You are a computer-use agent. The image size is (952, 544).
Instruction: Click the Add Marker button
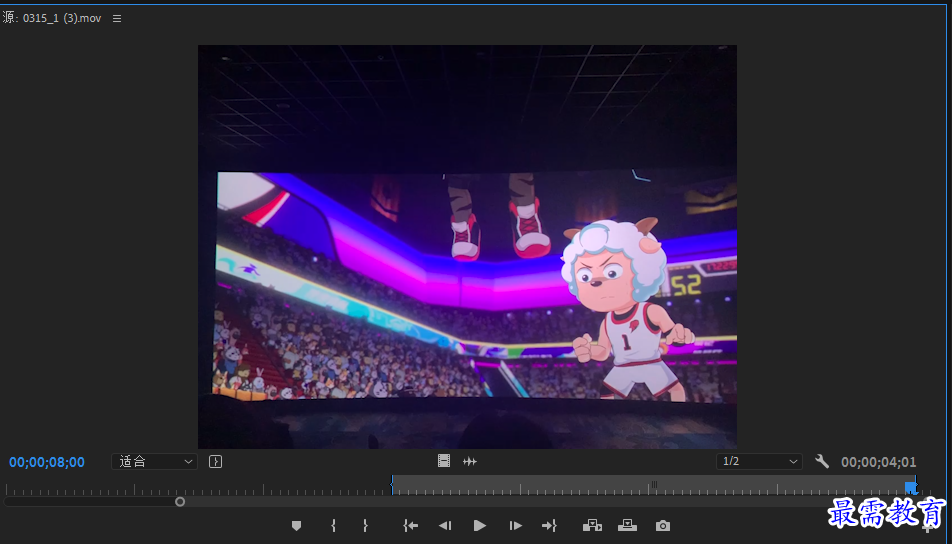point(296,526)
